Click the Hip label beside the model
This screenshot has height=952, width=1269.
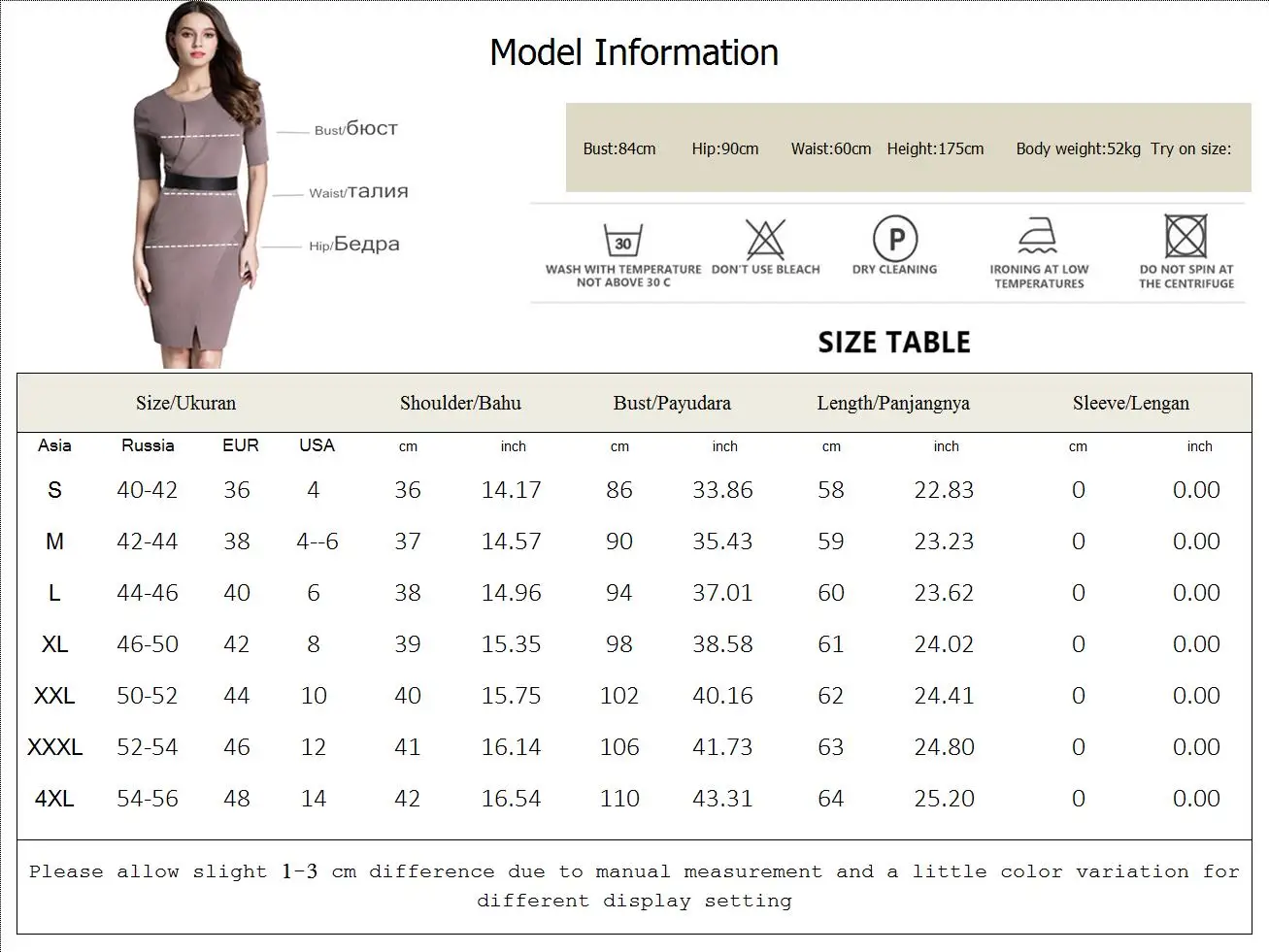(354, 245)
